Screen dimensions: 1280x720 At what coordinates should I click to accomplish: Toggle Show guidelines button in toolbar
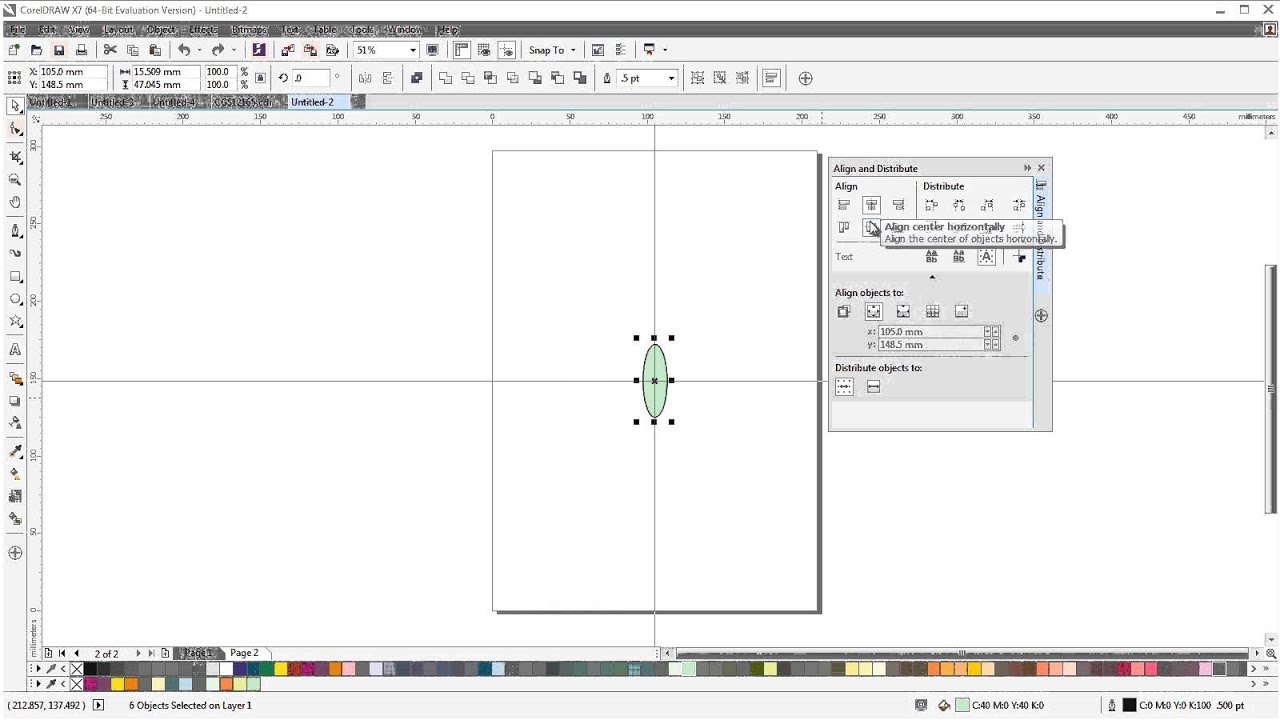(508, 50)
